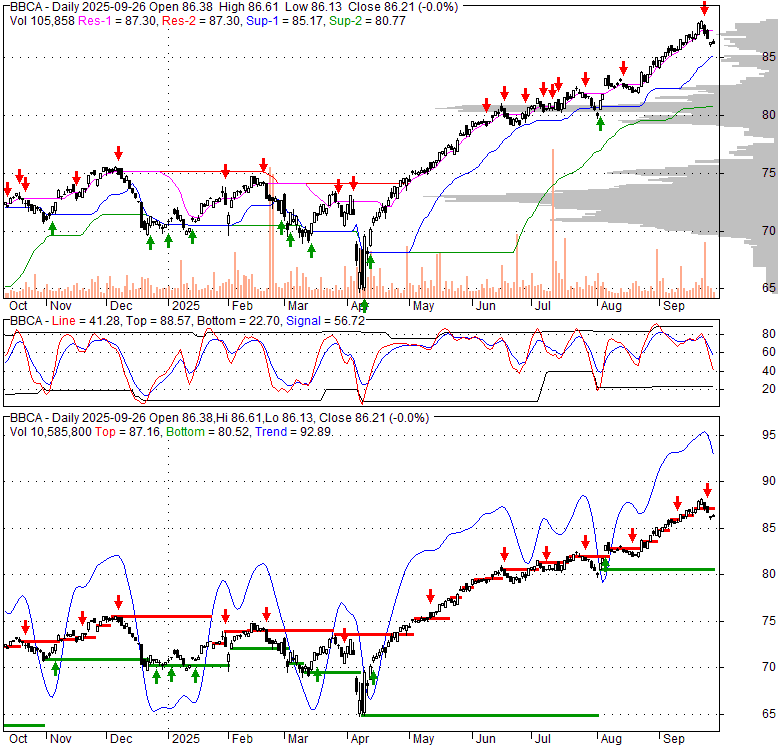Screen dimensions: 780x745
Task: Click the May label on top chart time axis
Action: coord(423,305)
